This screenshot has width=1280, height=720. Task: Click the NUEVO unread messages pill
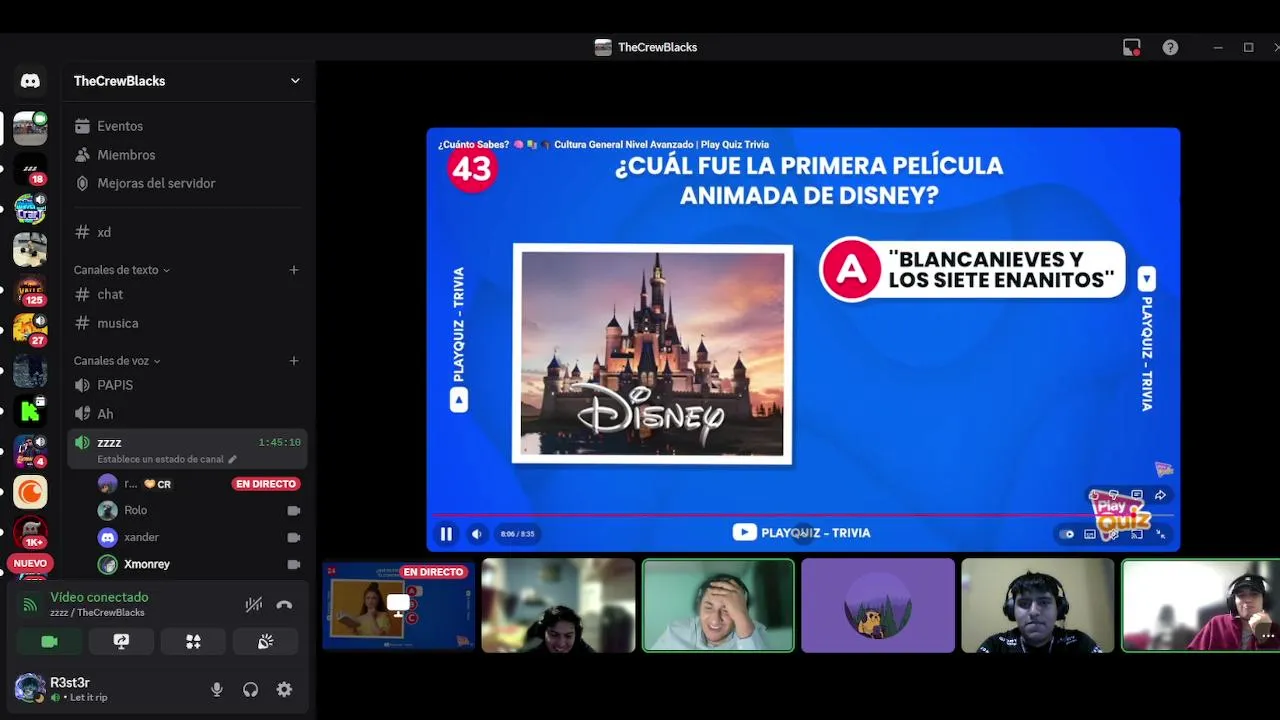[30, 563]
